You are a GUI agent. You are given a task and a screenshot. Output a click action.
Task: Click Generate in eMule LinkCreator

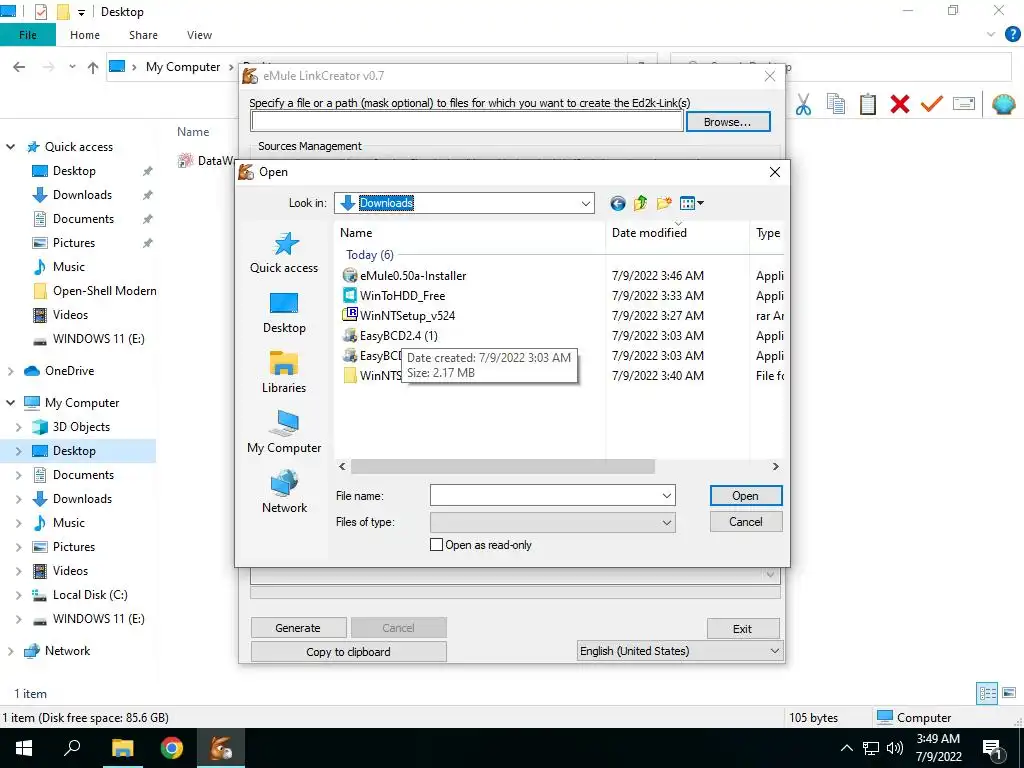(x=298, y=628)
